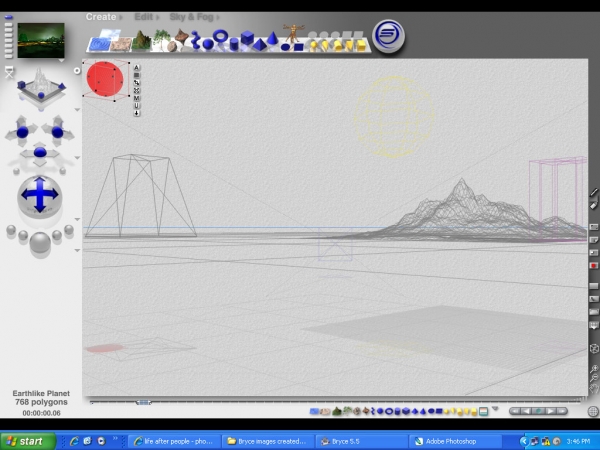Create a blue pyramid primitive

(260, 45)
